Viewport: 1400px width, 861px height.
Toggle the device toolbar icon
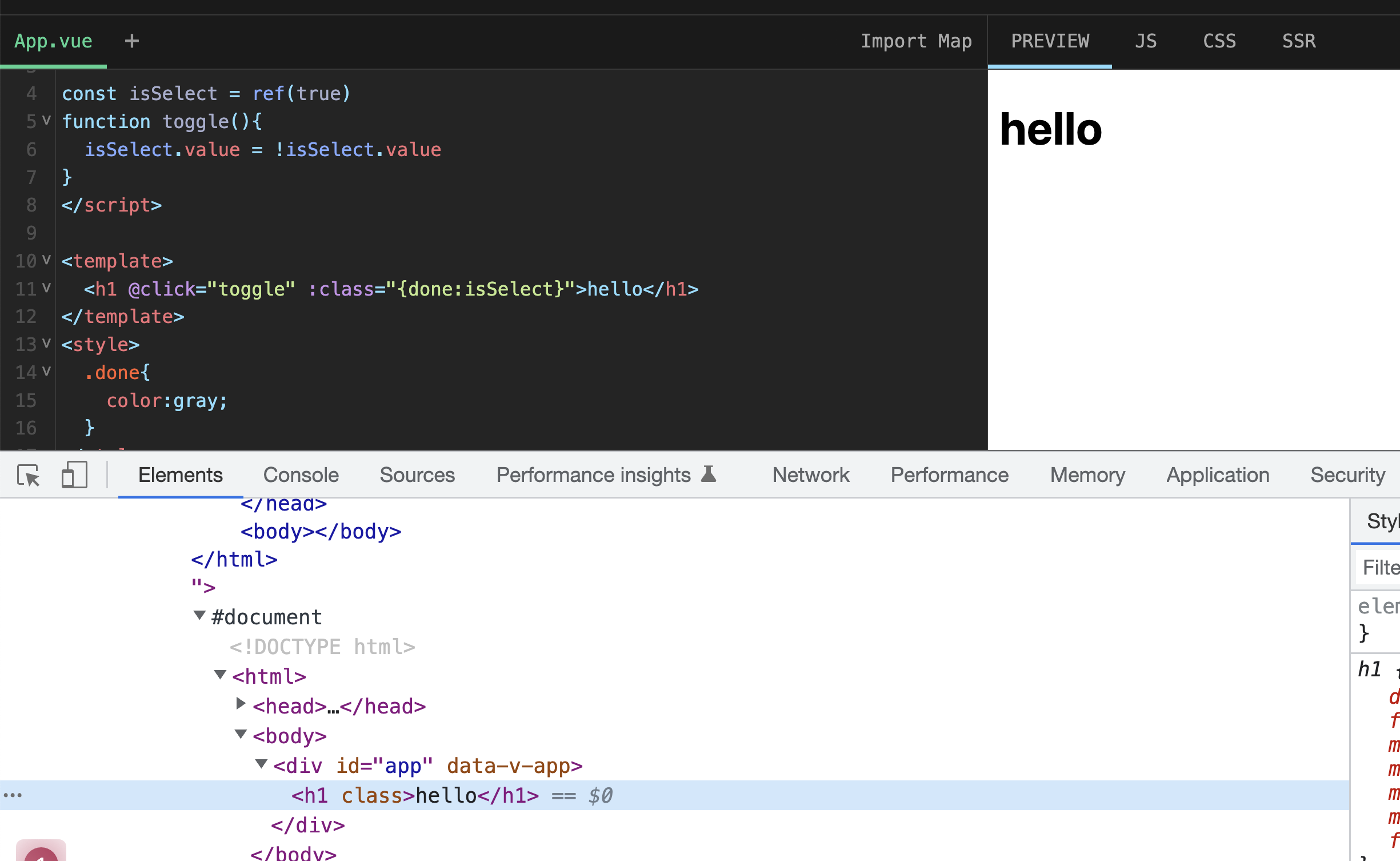click(x=74, y=475)
